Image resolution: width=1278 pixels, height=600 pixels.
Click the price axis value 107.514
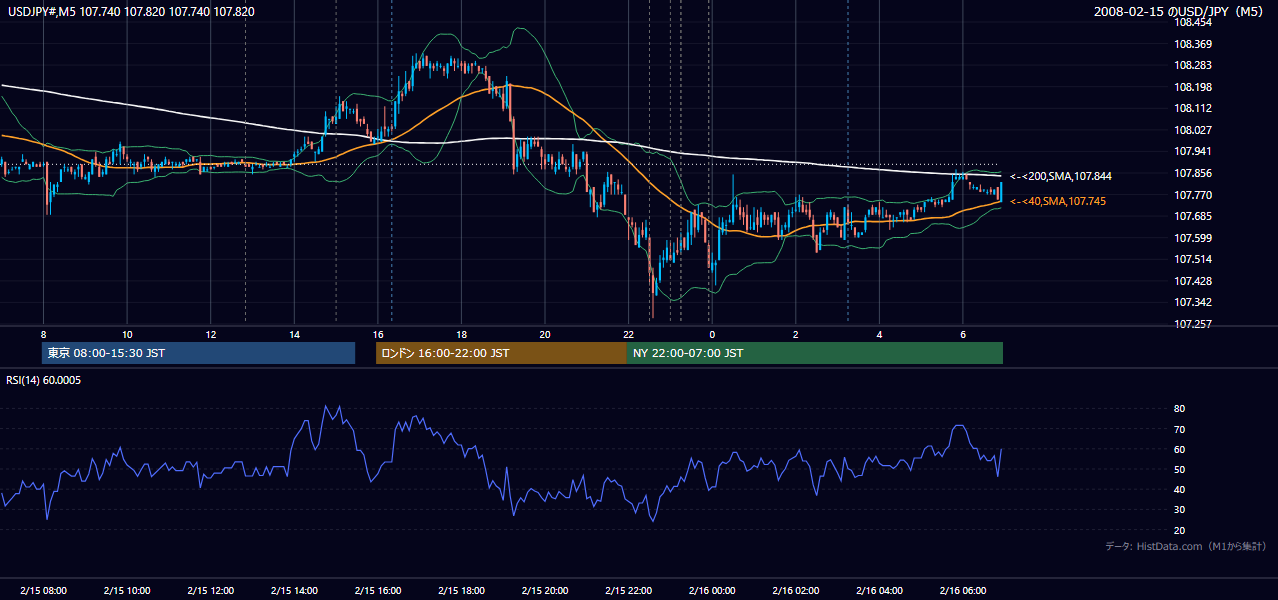tap(1194, 259)
